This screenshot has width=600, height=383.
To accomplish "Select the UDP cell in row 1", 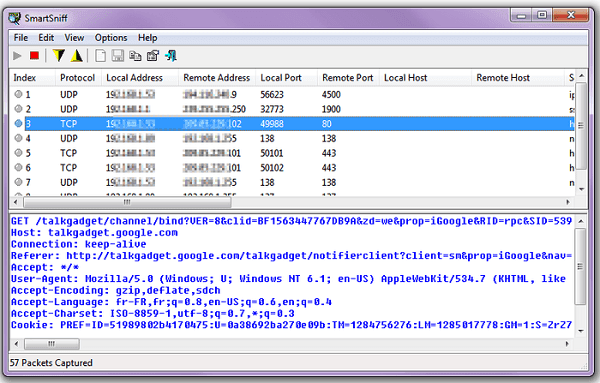I will point(69,95).
